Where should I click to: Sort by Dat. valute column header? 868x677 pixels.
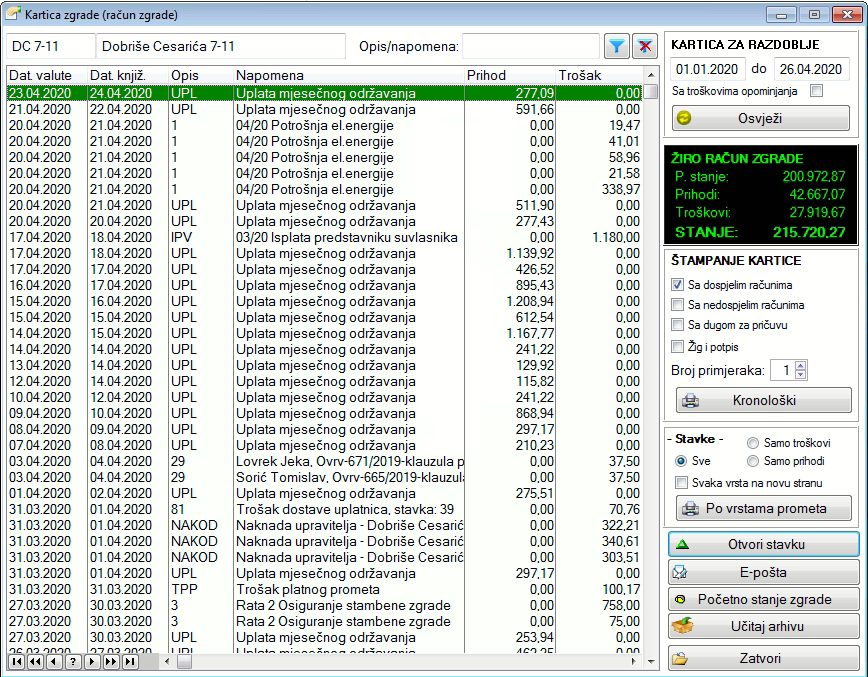tap(47, 75)
